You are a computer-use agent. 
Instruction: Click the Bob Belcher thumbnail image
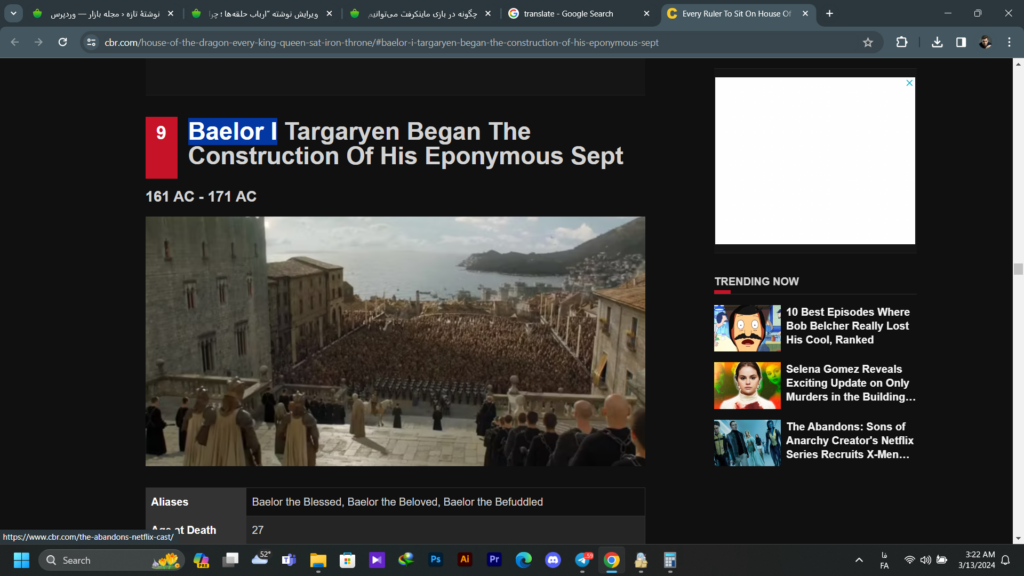747,328
